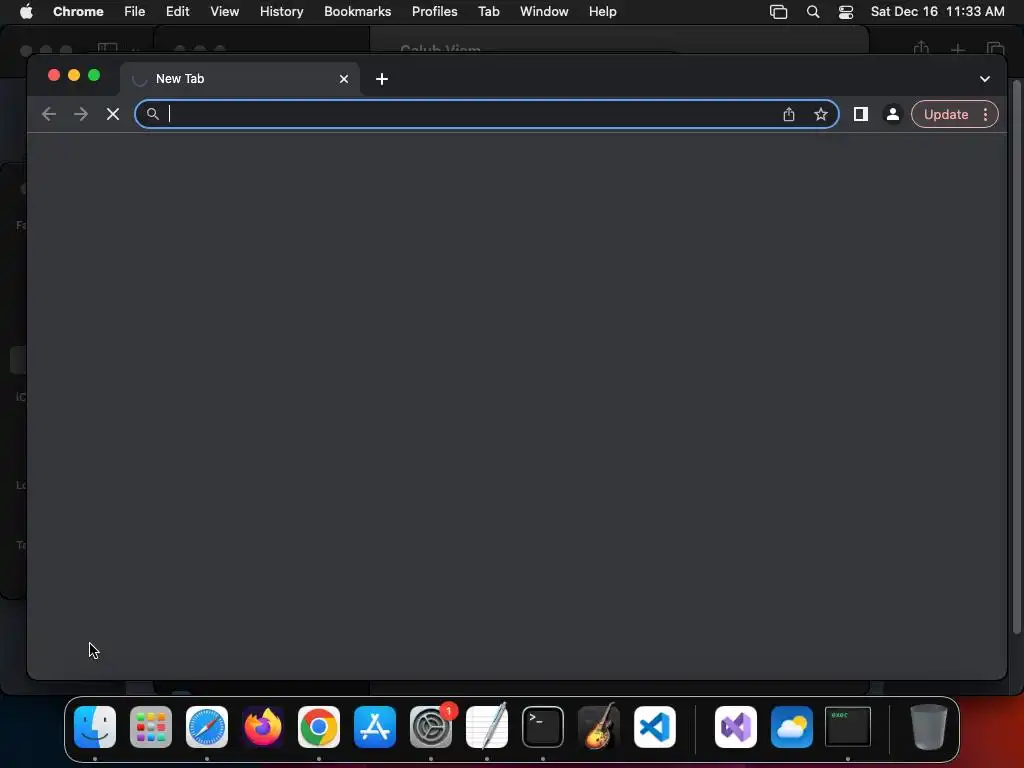
Task: Open the exec terminal file in Dock
Action: click(848, 727)
